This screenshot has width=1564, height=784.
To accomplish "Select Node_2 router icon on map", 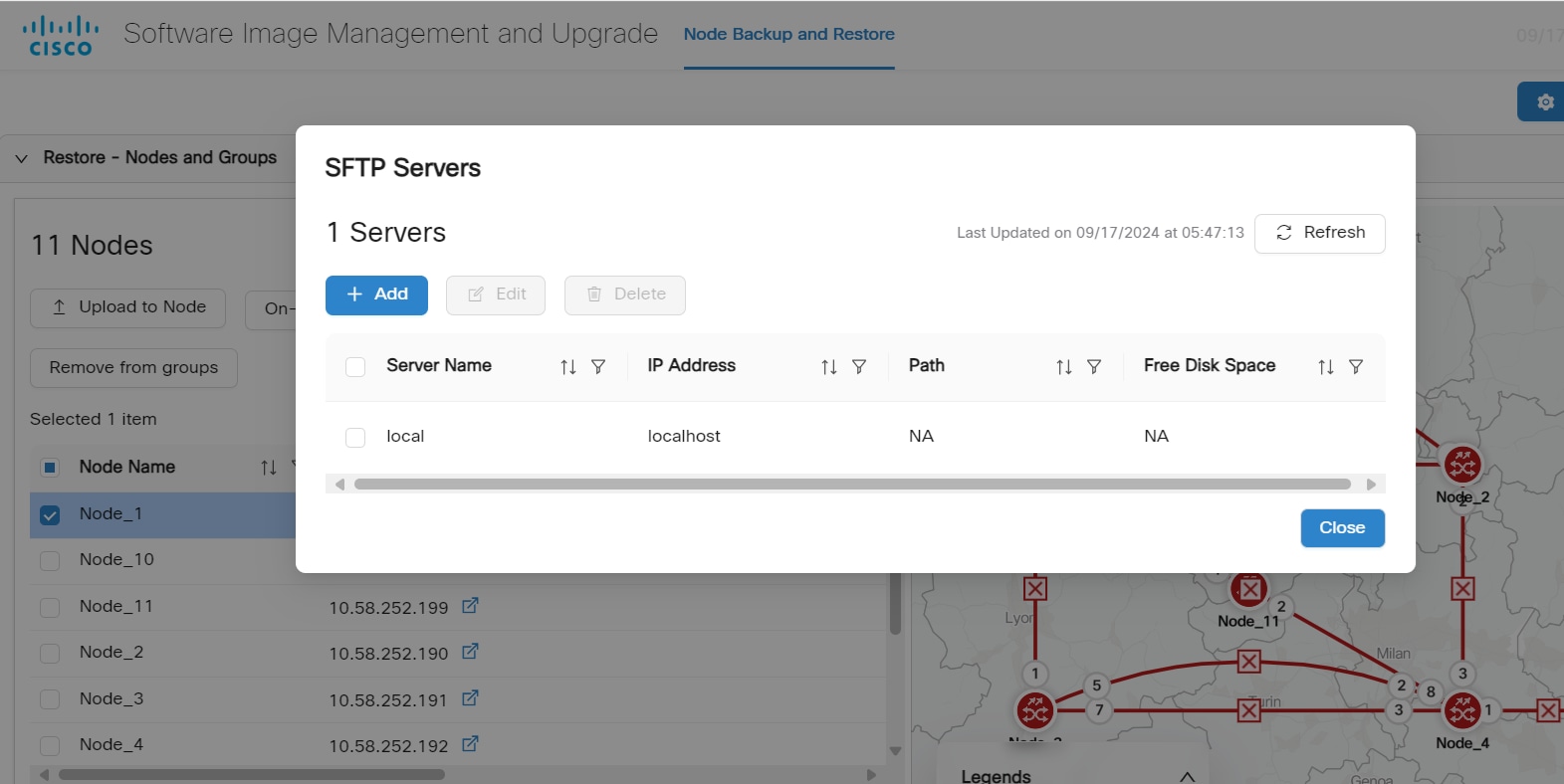I will click(x=1462, y=465).
